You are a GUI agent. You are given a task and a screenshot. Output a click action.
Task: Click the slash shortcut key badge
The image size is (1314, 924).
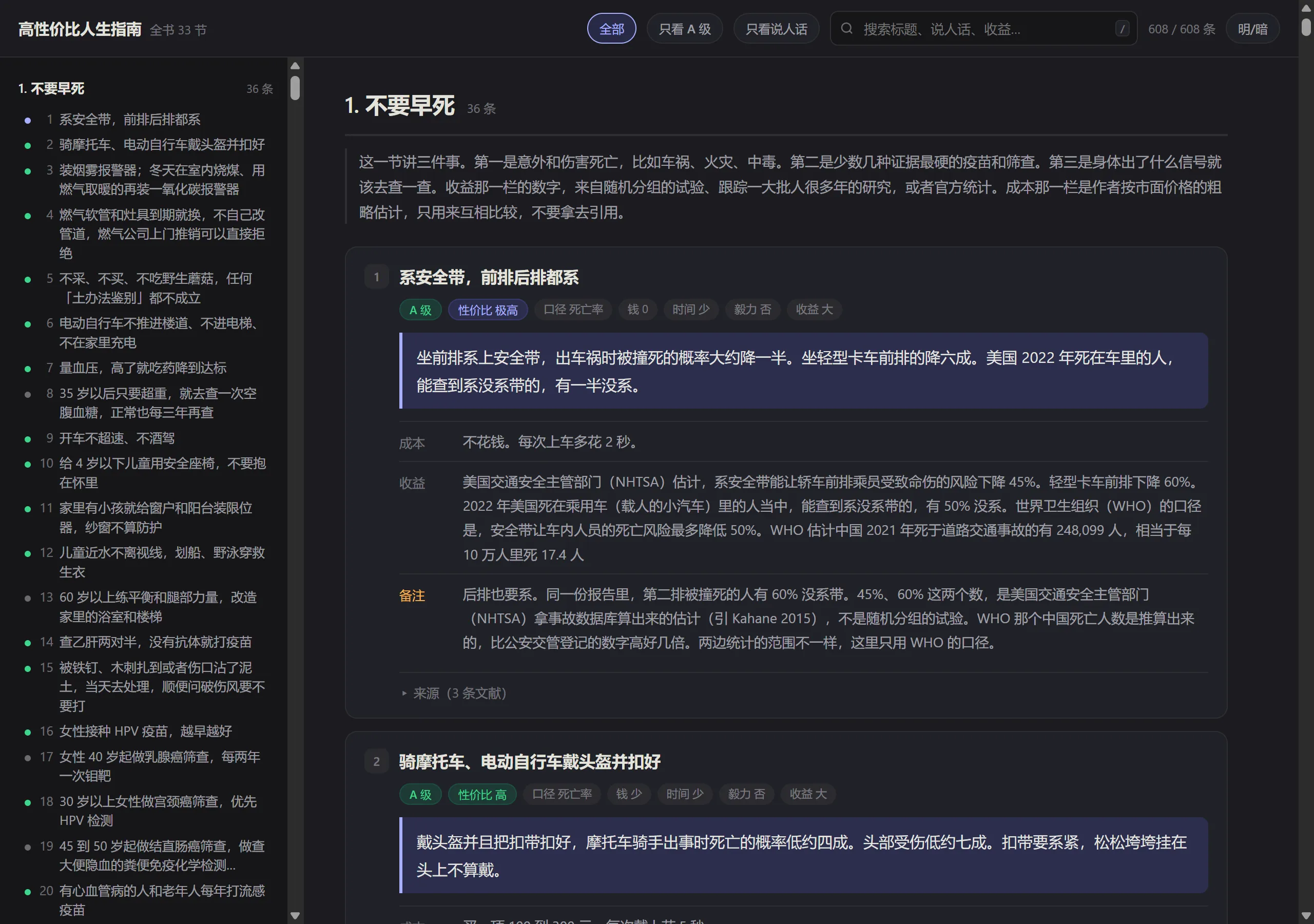pyautogui.click(x=1122, y=29)
